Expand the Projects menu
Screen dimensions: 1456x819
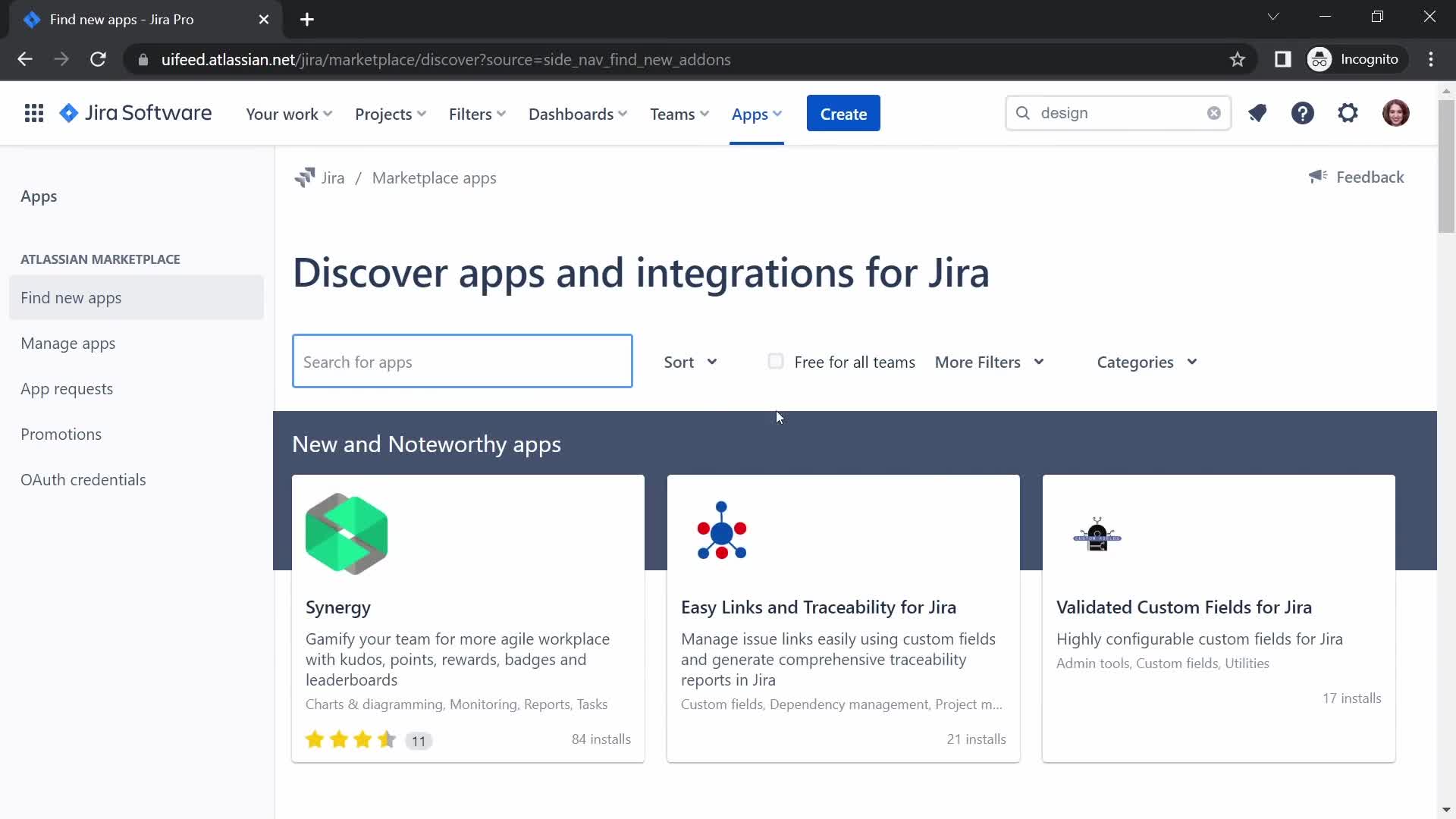point(391,114)
